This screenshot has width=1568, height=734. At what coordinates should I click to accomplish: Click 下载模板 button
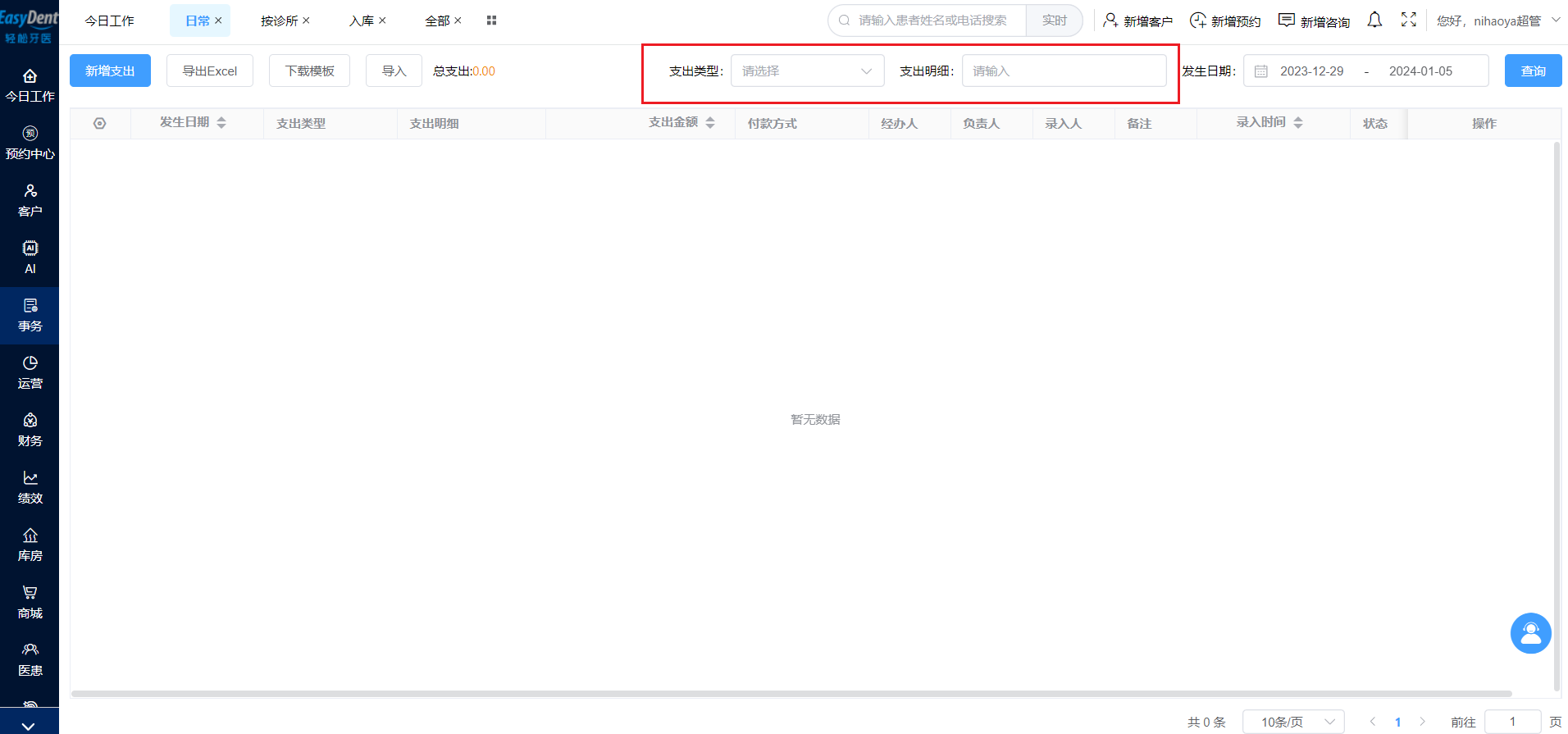click(x=310, y=71)
